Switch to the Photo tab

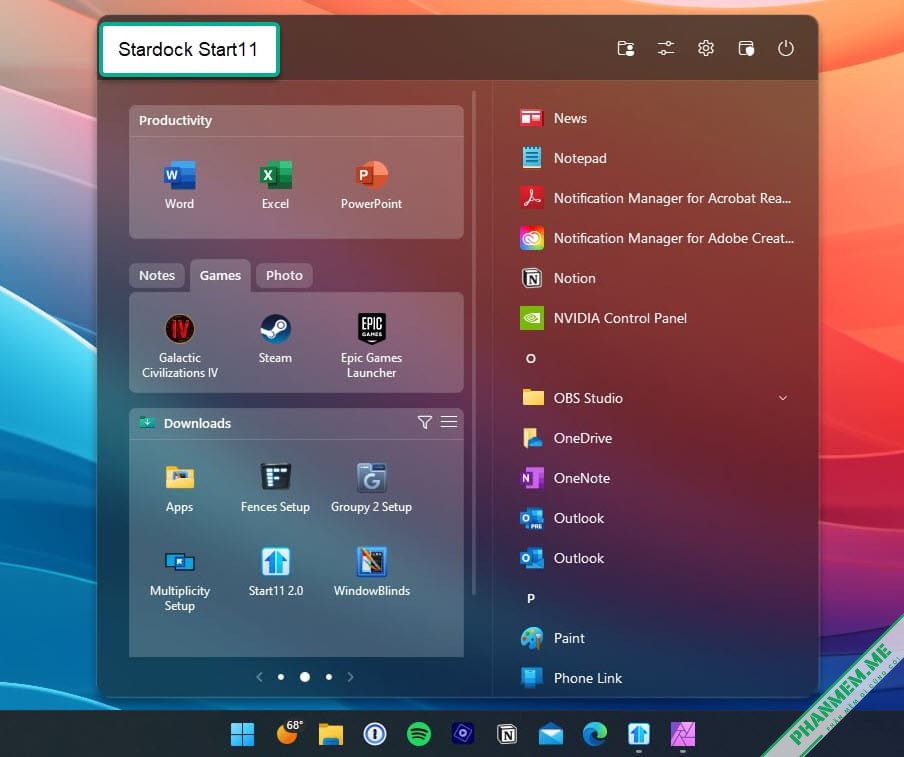click(x=284, y=276)
